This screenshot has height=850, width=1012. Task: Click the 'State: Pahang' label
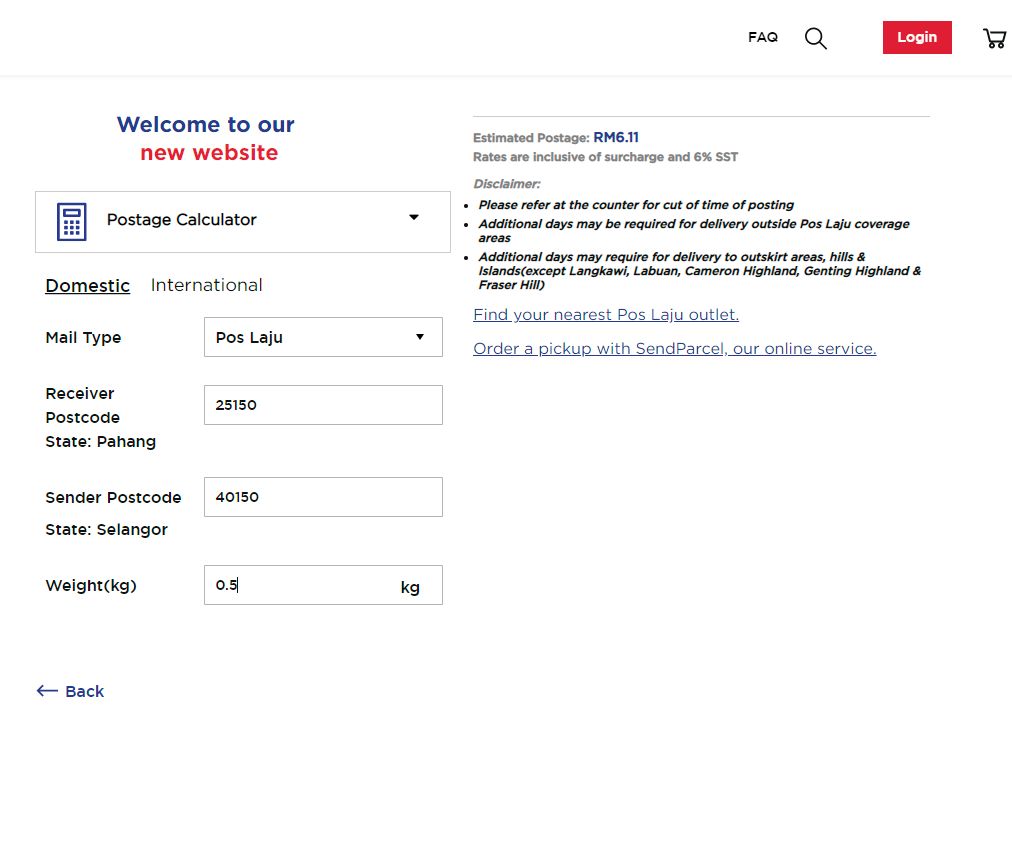click(x=101, y=441)
